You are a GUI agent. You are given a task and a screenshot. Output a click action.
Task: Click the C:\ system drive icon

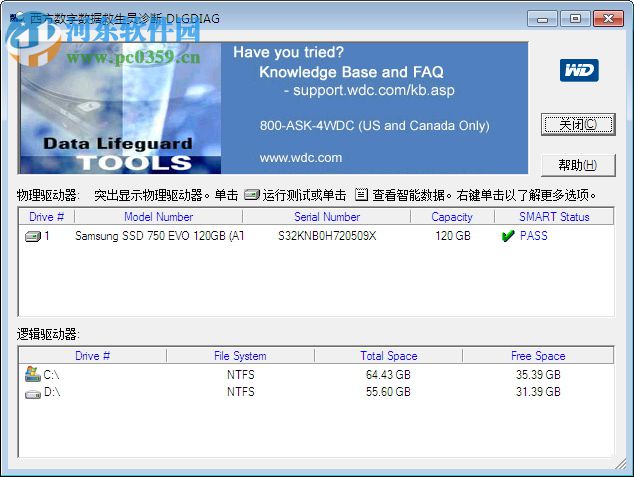pyautogui.click(x=33, y=374)
